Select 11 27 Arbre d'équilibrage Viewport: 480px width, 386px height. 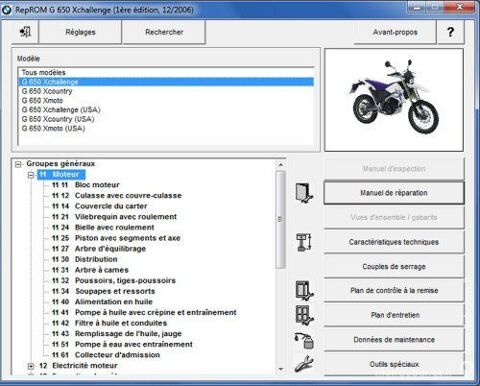click(x=99, y=249)
